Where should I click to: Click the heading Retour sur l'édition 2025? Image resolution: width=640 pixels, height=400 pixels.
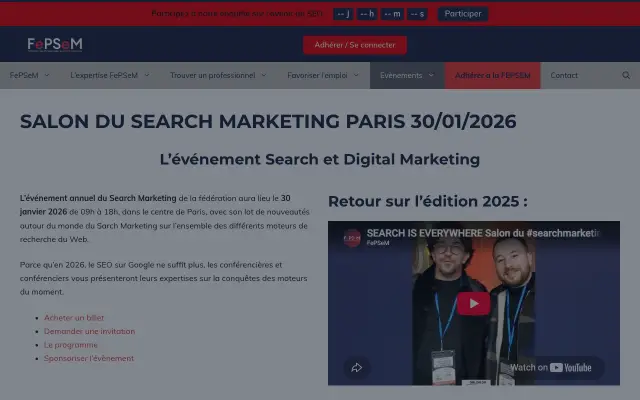428,201
